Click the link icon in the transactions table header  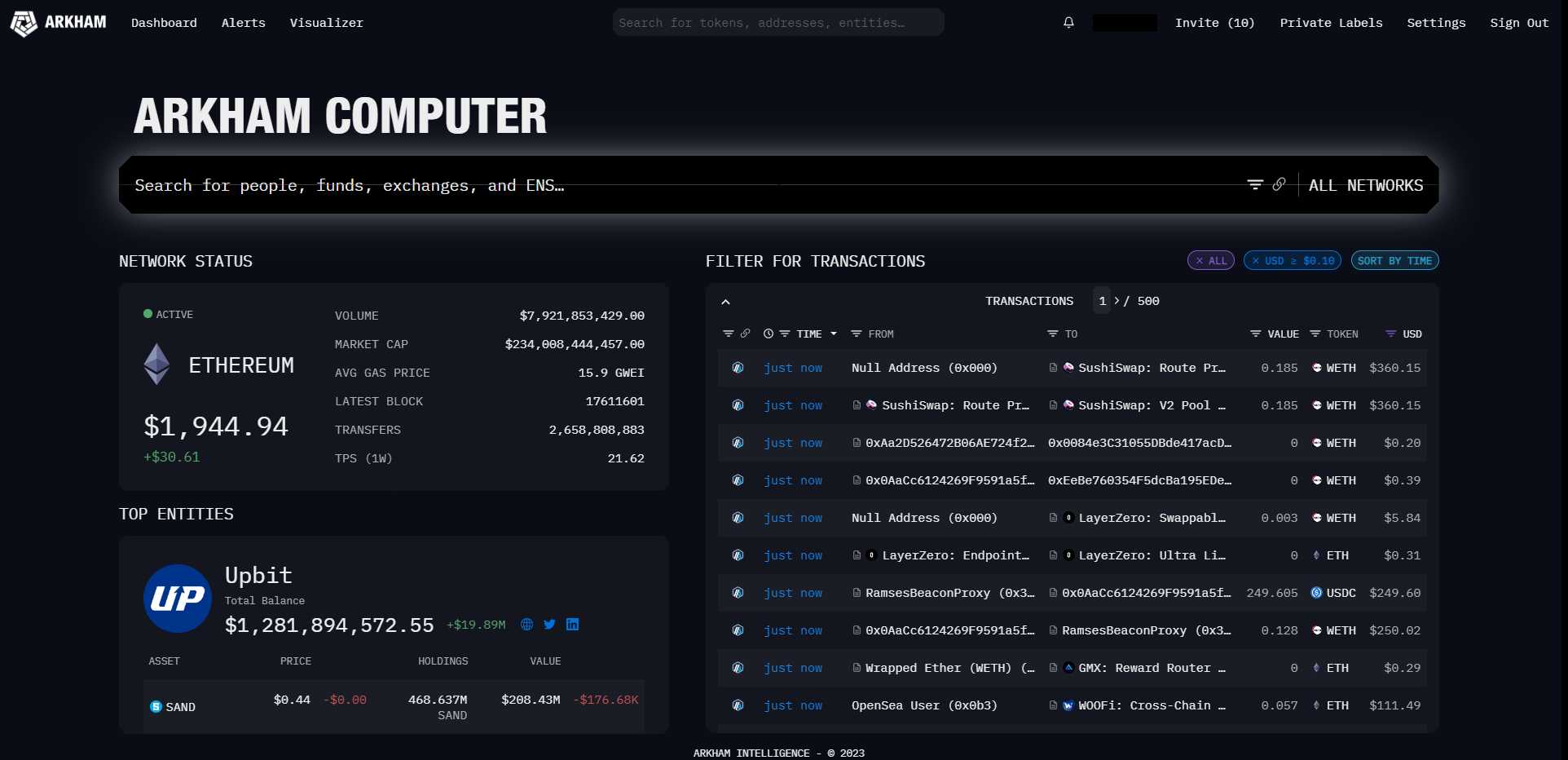(x=745, y=334)
